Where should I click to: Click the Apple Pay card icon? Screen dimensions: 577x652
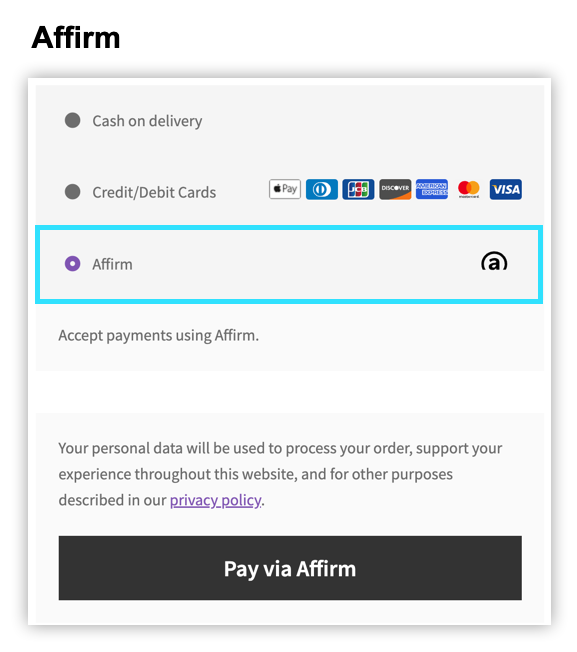[285, 189]
